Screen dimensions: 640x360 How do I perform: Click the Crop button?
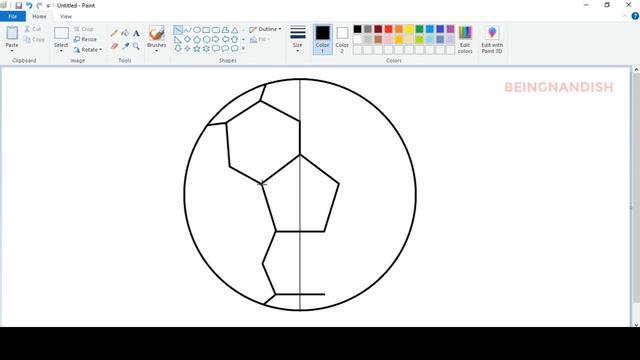click(84, 29)
